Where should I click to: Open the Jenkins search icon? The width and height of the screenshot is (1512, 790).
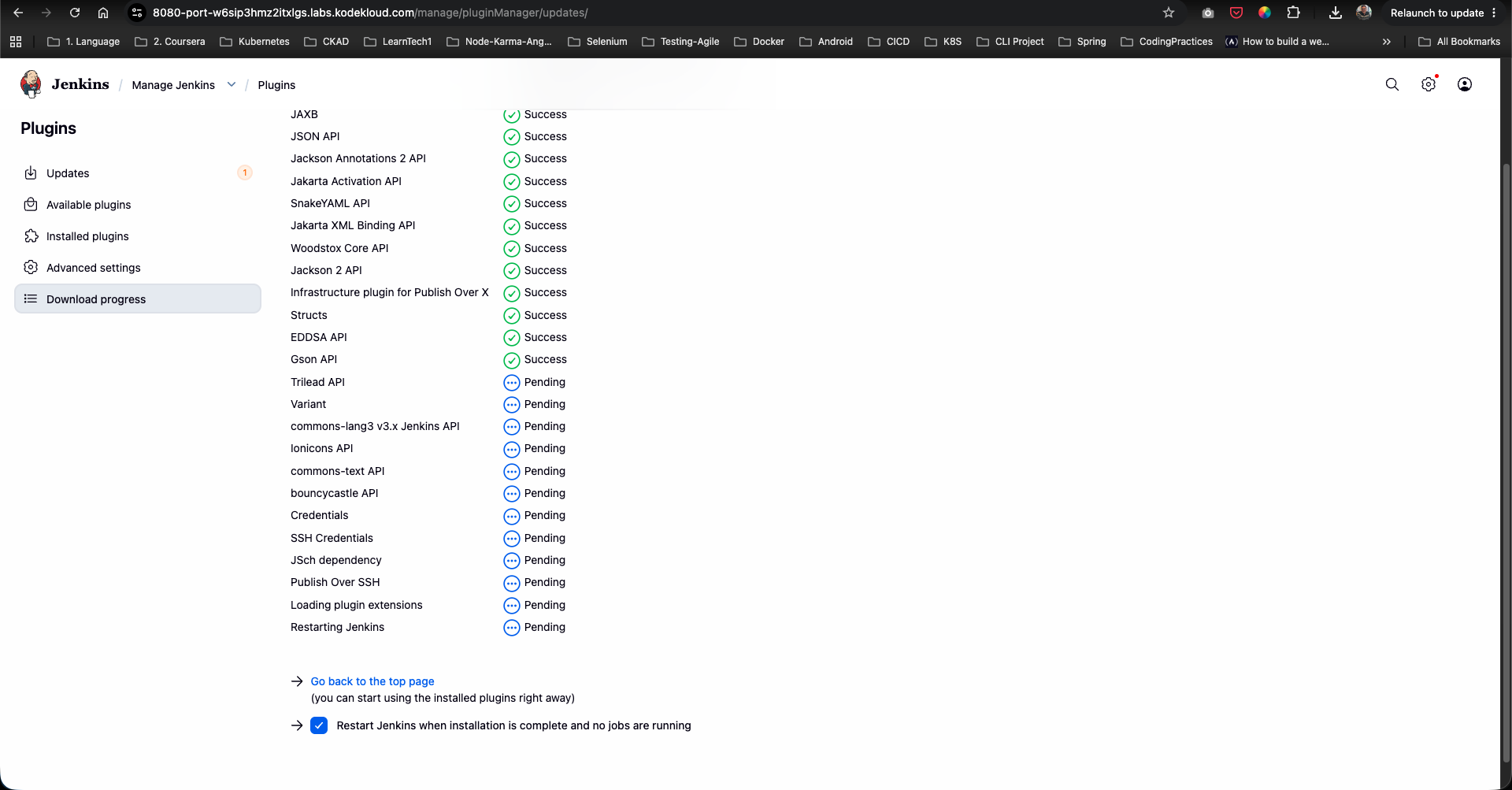pos(1392,84)
